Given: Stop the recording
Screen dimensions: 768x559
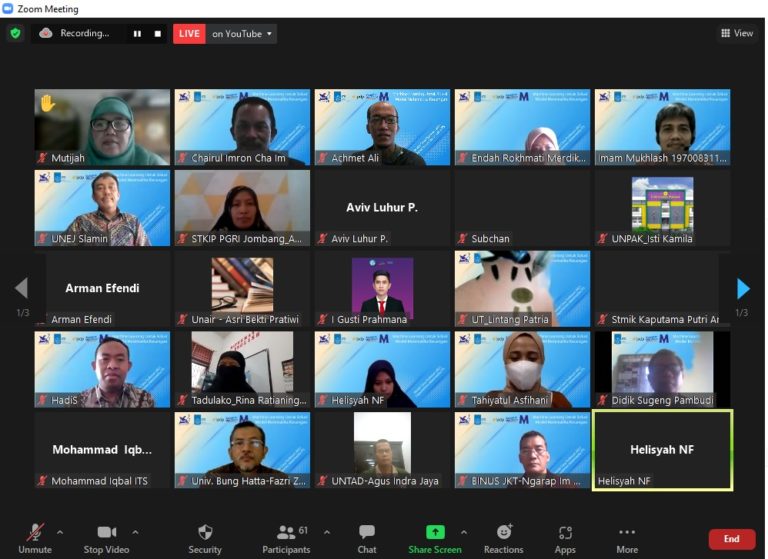Looking at the screenshot, I should tap(157, 34).
